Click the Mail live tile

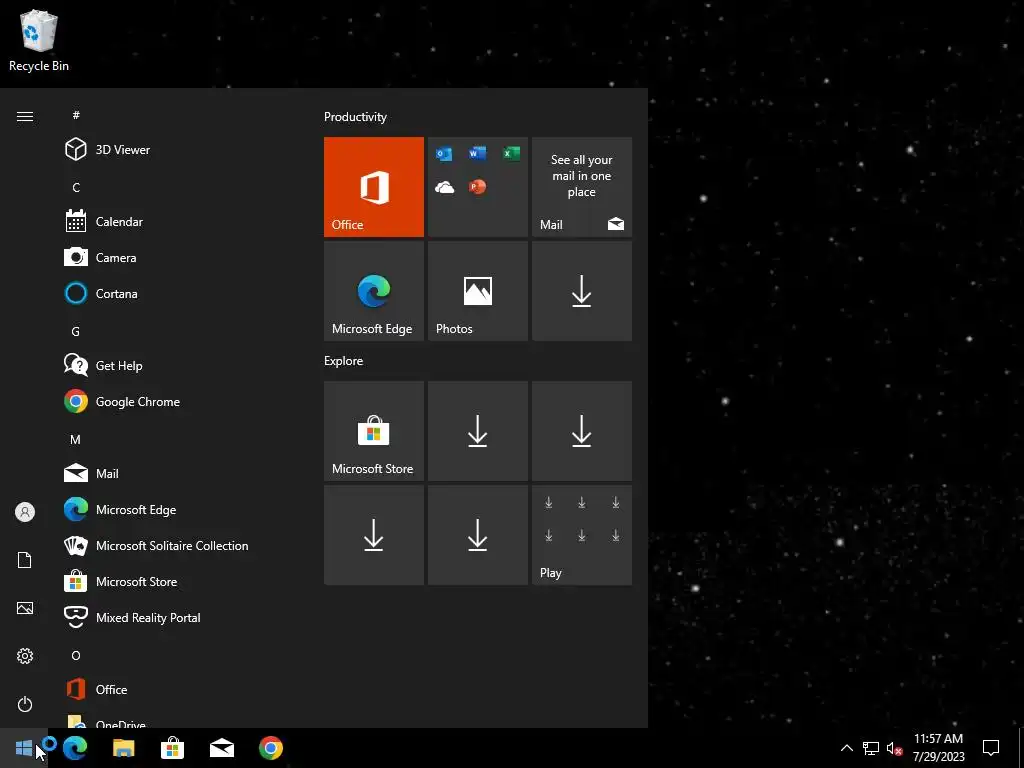[x=582, y=187]
